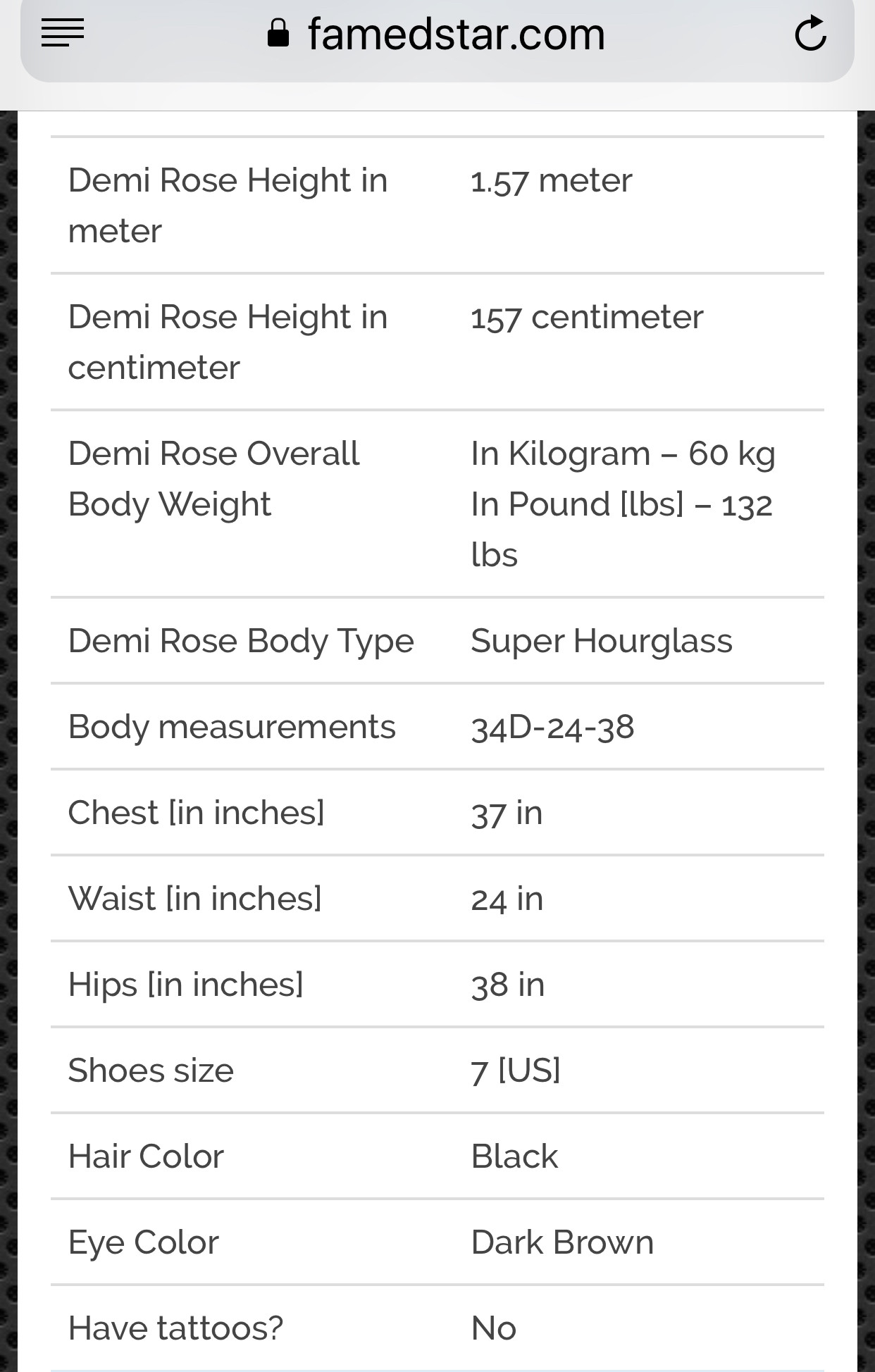The width and height of the screenshot is (875, 1372).
Task: Tap the Body measurements row label
Action: coord(232,728)
